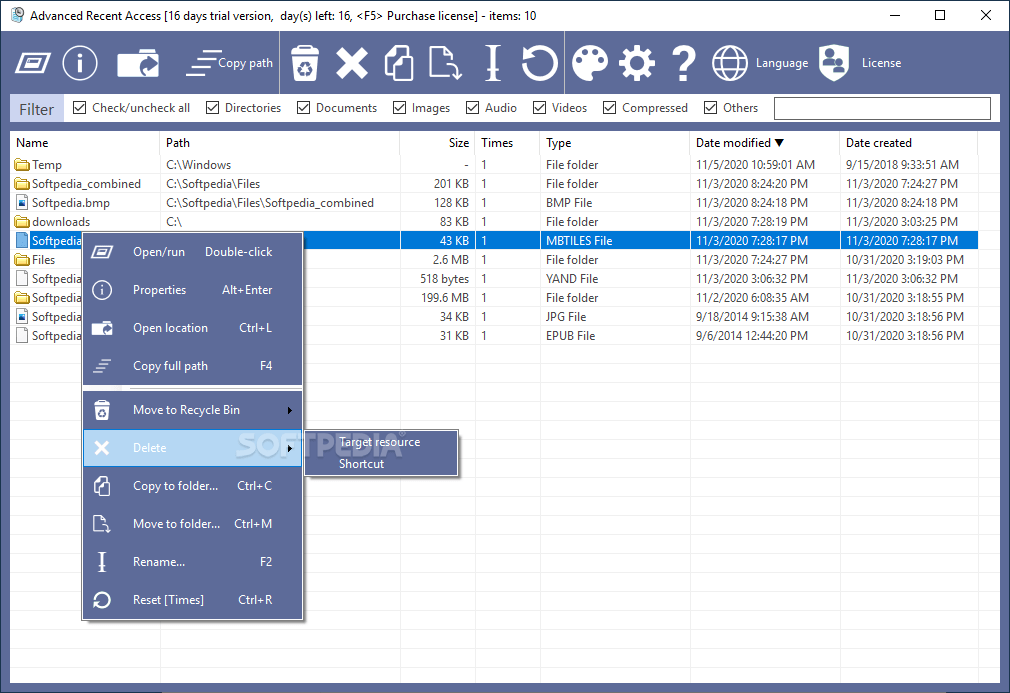Open Properties via the info toolbar icon
Viewport: 1010px width, 693px height.
[80, 63]
